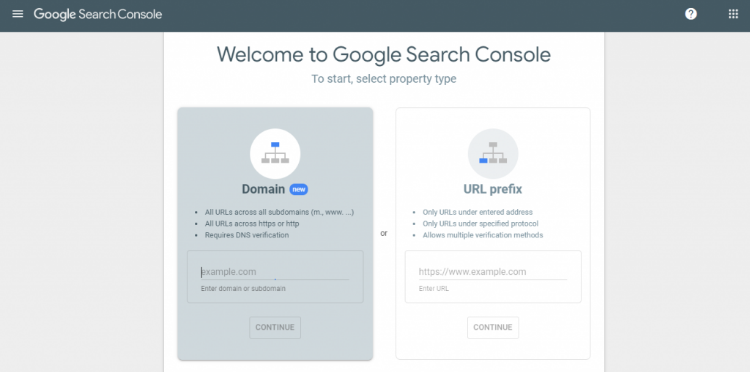Screen dimensions: 750x372
Task: Click the blue 'new' badge
Action: click(x=299, y=189)
